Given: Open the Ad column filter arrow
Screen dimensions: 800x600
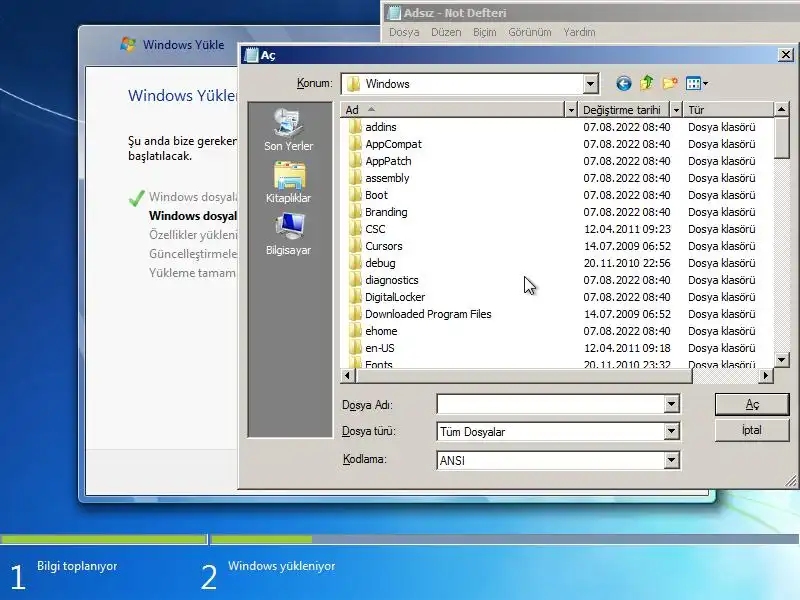Looking at the screenshot, I should [571, 110].
